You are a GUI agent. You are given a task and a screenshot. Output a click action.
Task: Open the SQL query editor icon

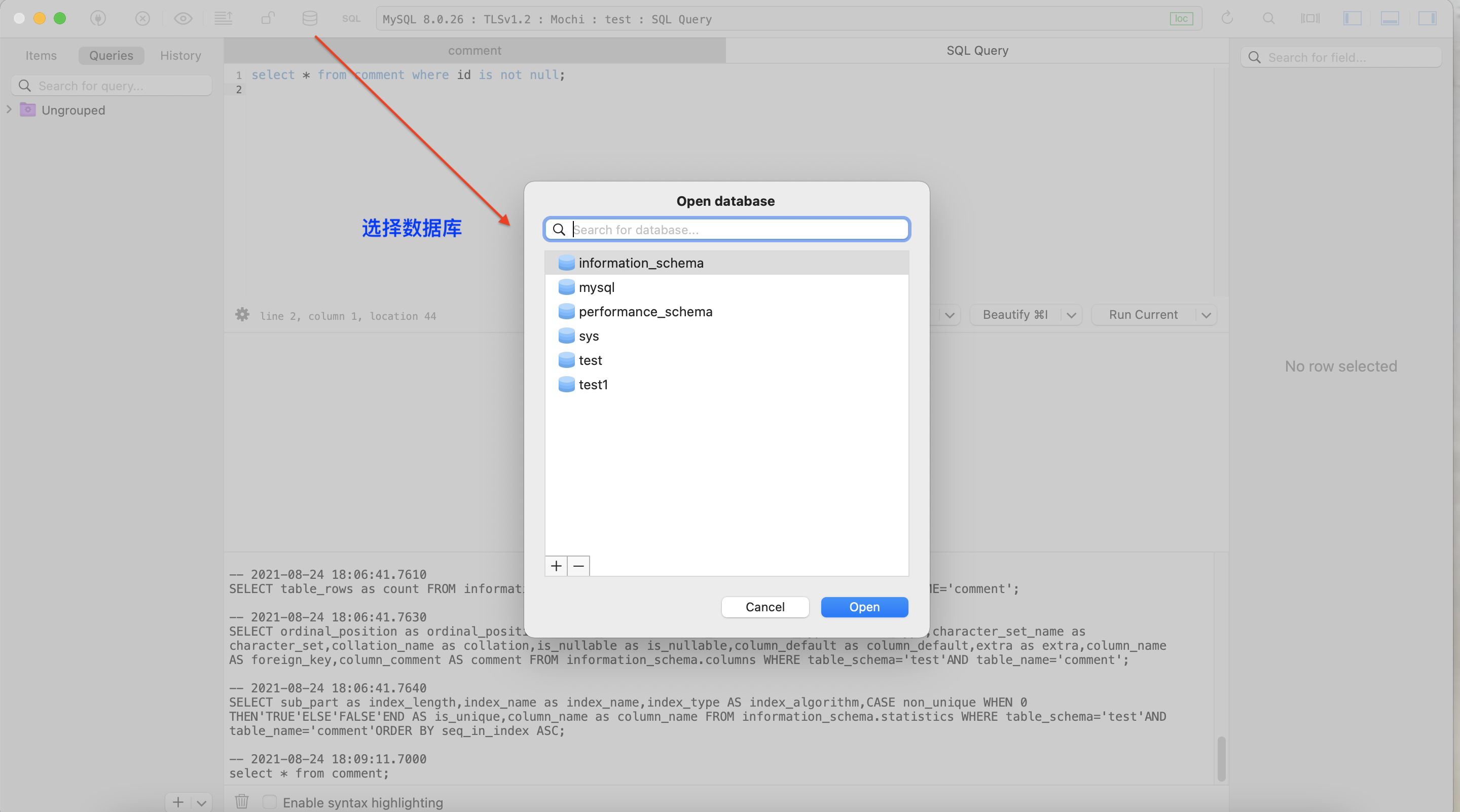(x=351, y=18)
